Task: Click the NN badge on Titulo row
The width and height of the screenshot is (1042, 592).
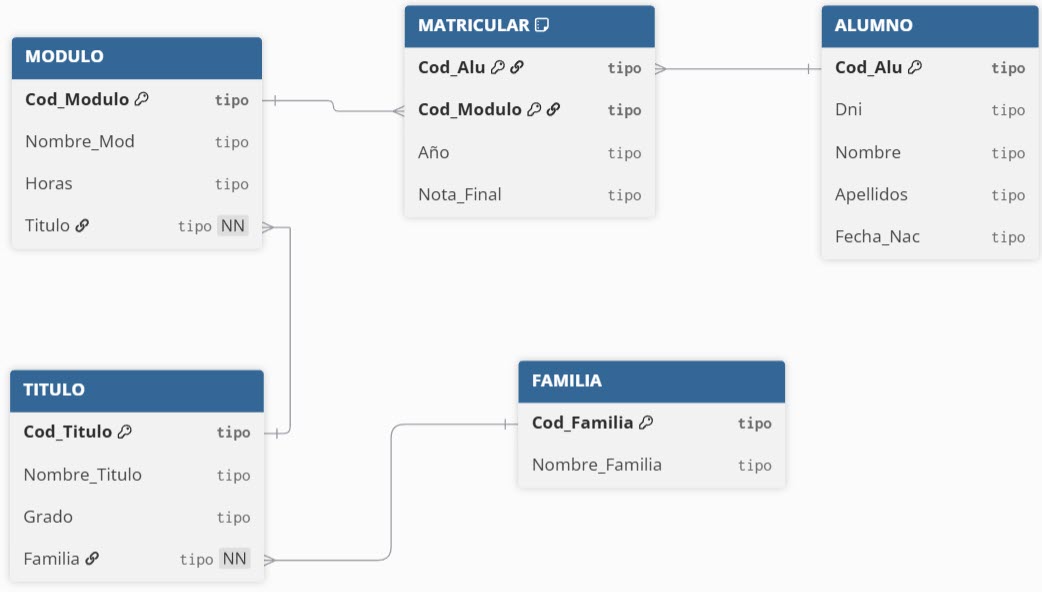Action: (233, 226)
